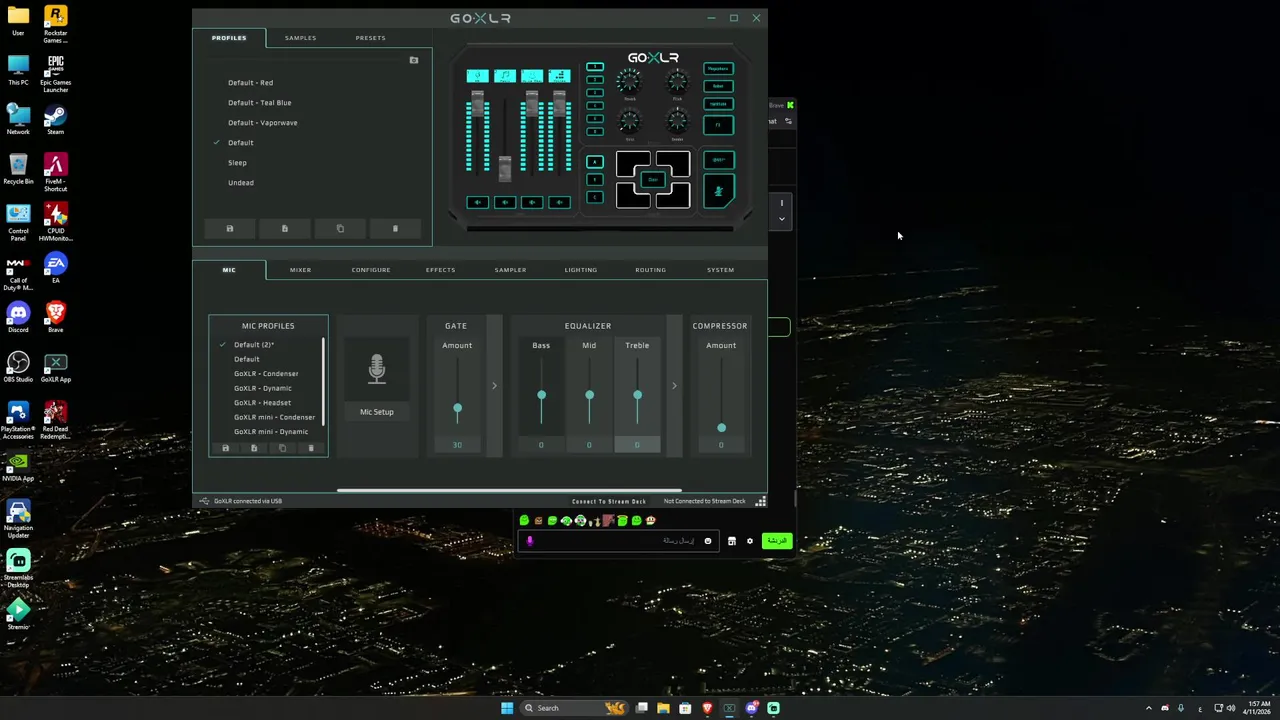Click the gear icon in chat window
The height and width of the screenshot is (720, 1280).
tap(750, 541)
